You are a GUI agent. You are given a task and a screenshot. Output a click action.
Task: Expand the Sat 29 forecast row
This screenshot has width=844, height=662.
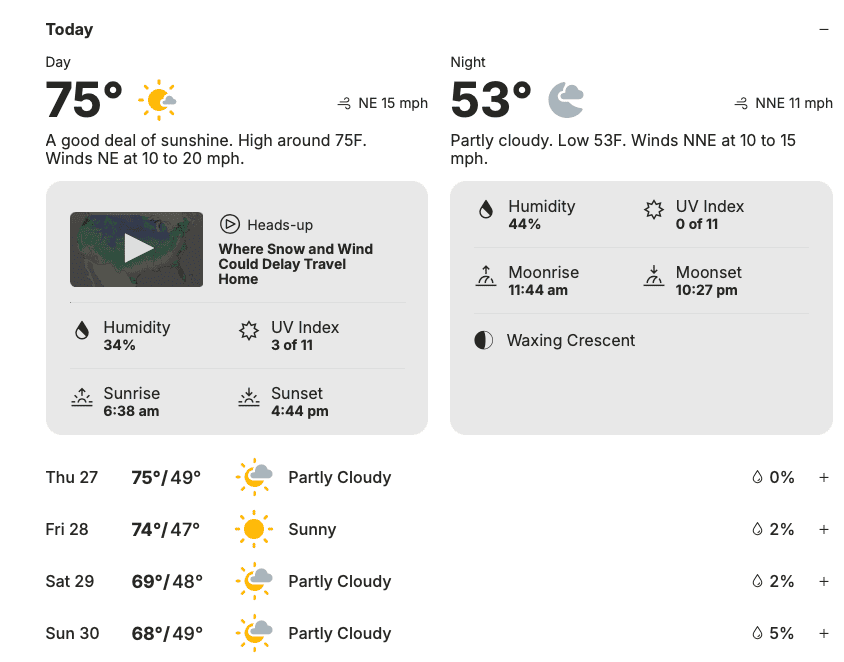(824, 582)
